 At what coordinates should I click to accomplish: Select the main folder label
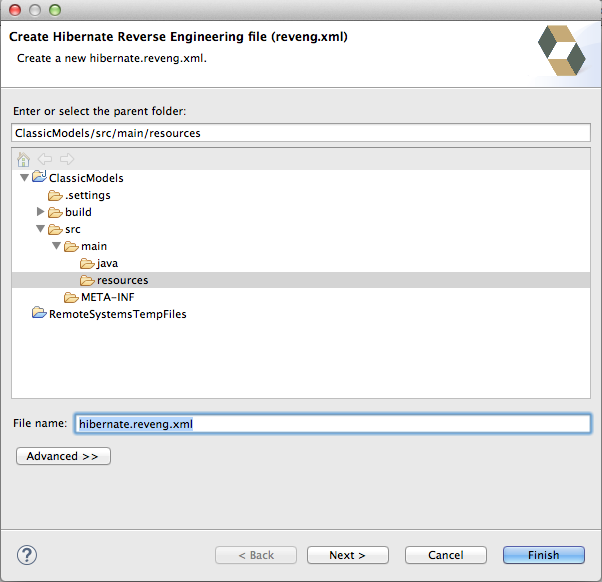94,246
